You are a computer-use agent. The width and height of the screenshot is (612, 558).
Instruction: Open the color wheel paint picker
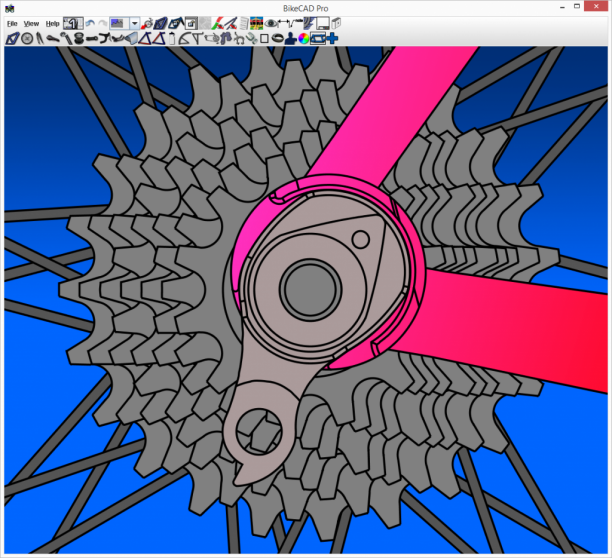click(303, 39)
